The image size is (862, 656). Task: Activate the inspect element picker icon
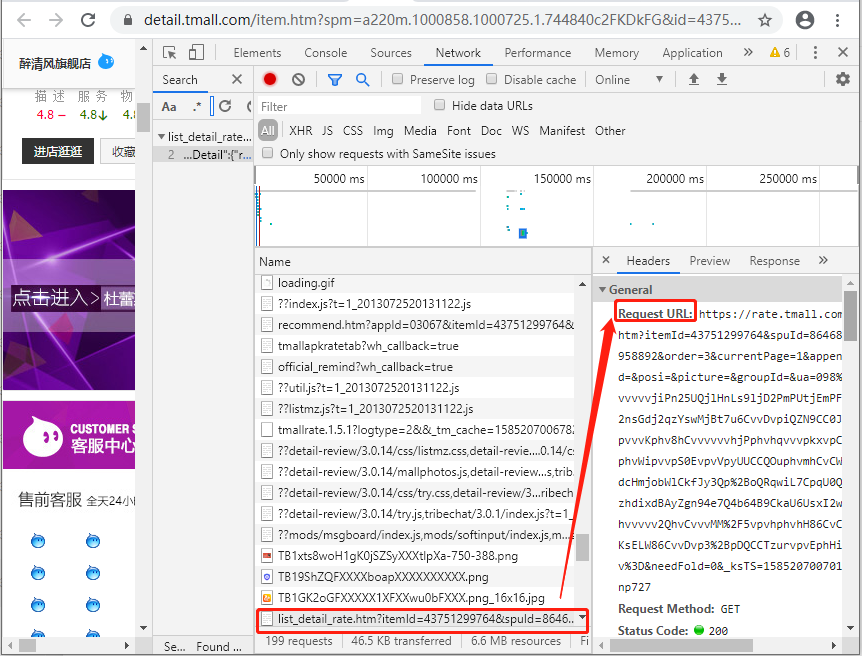tap(170, 53)
